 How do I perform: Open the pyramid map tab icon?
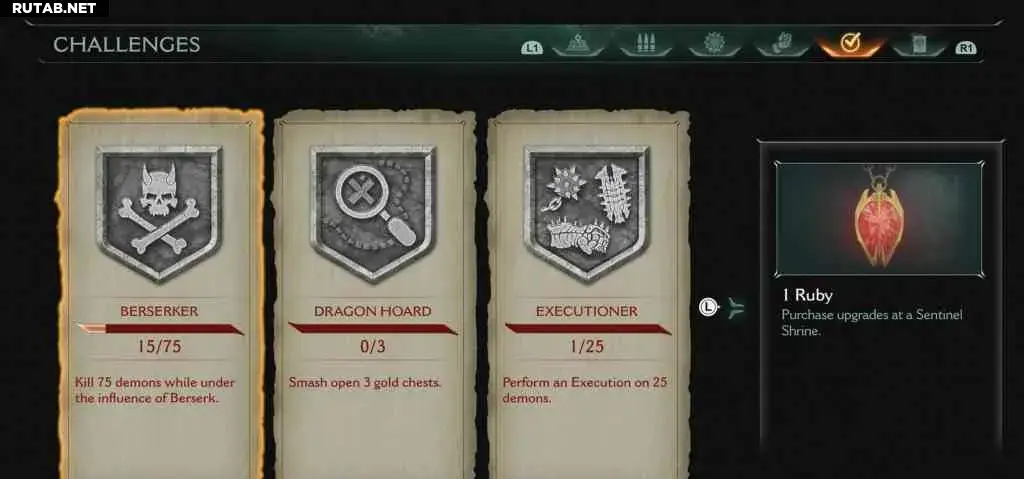point(578,44)
